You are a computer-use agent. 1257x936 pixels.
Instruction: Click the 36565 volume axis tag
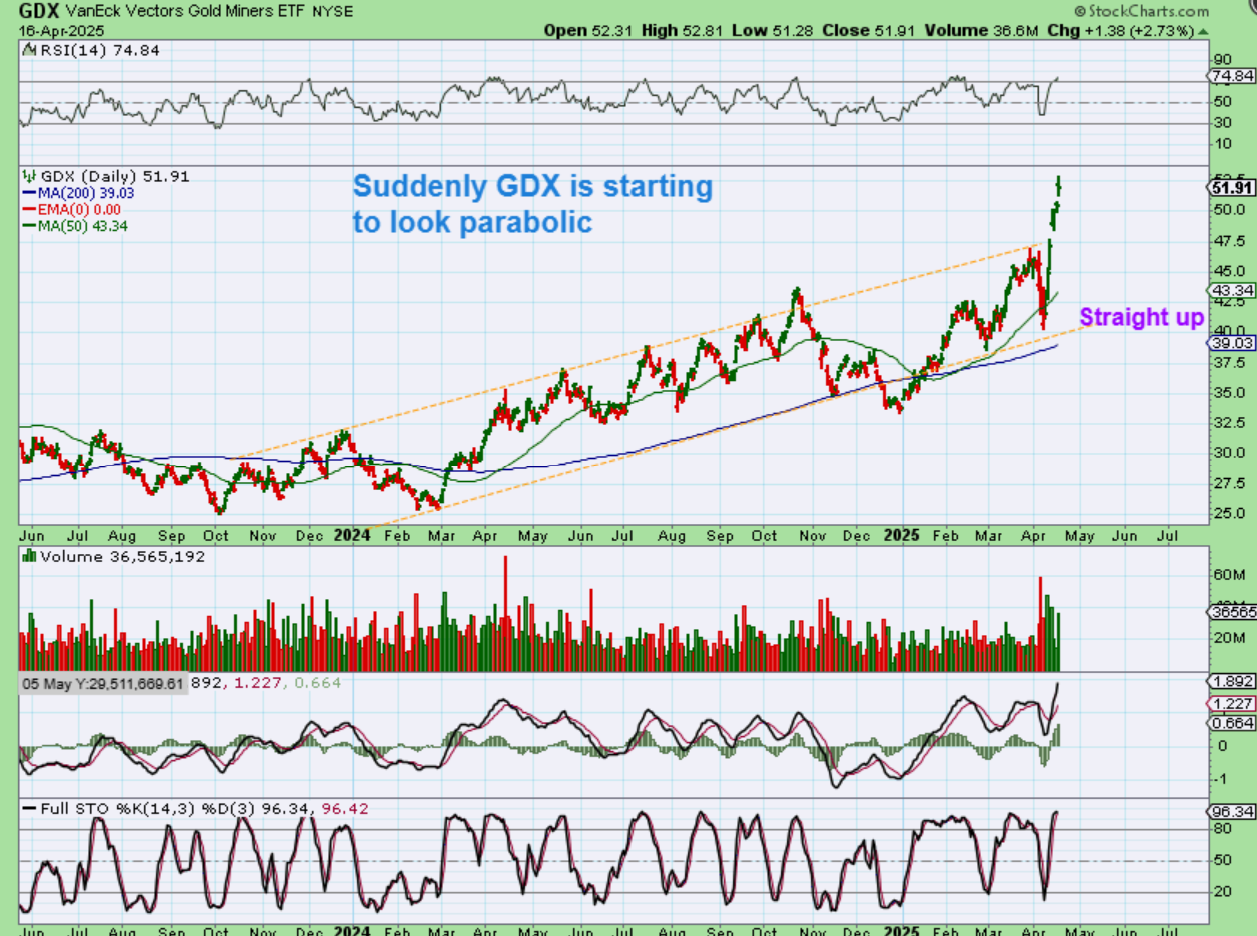(x=1234, y=613)
